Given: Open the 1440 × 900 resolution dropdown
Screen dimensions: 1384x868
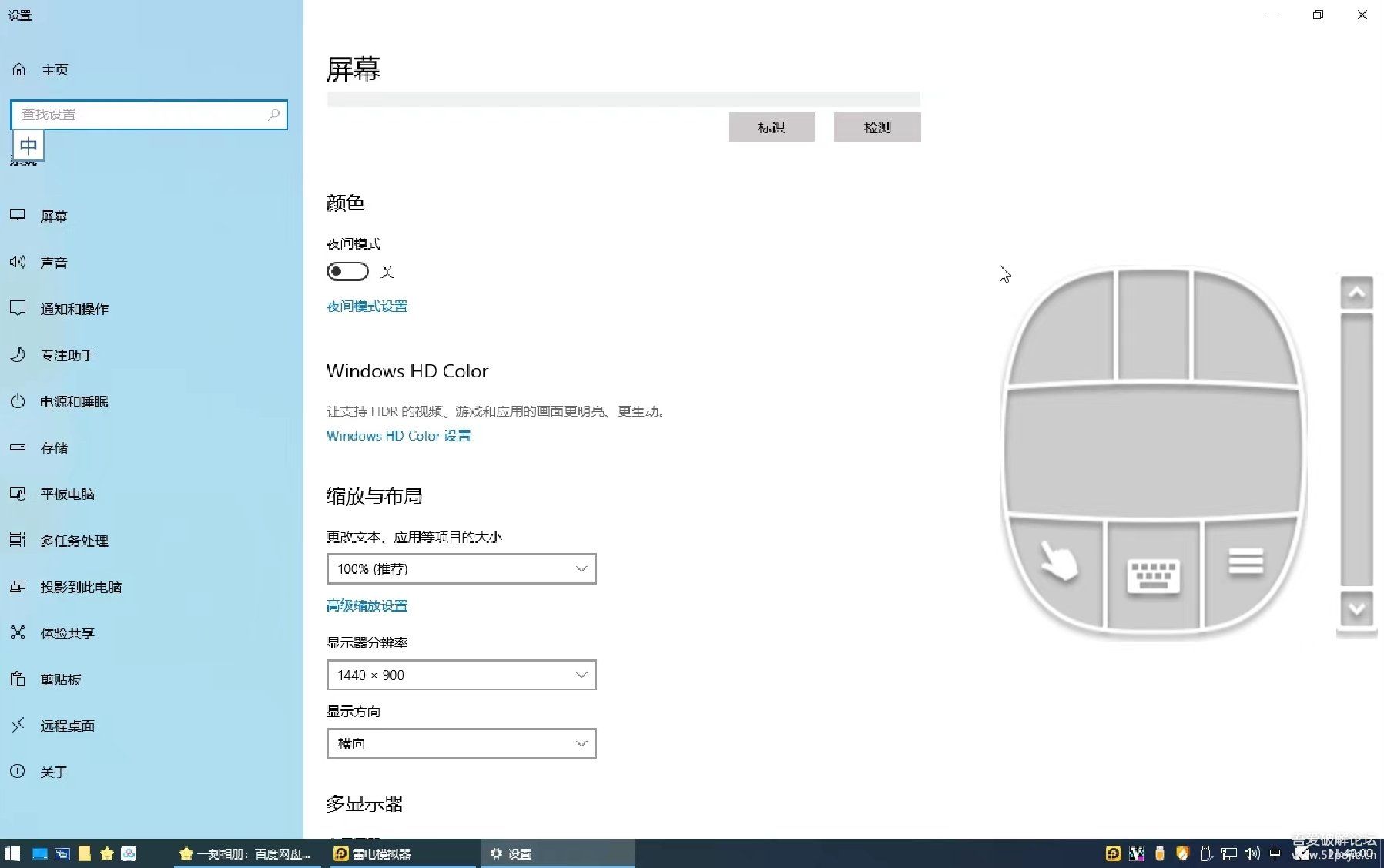Looking at the screenshot, I should coord(461,675).
